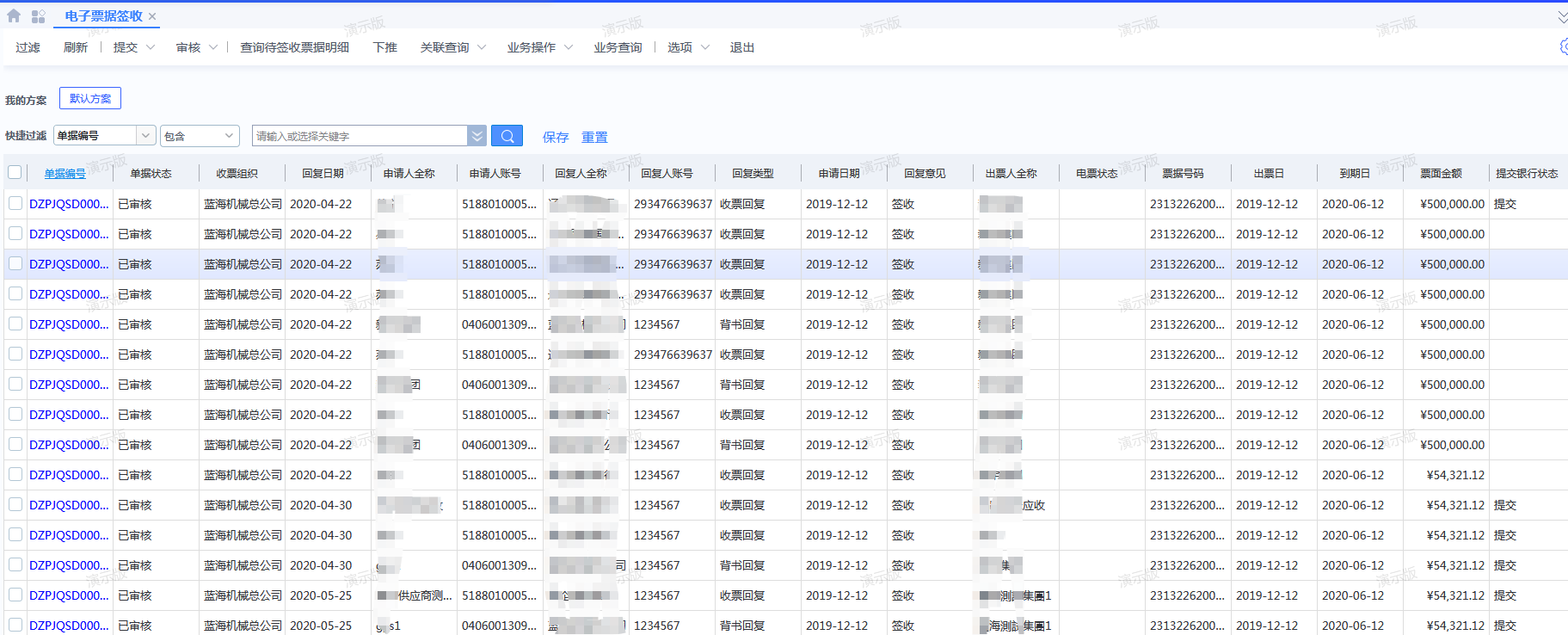
Task: Check the first 2020-05-25 row's checkbox
Action: (x=15, y=595)
